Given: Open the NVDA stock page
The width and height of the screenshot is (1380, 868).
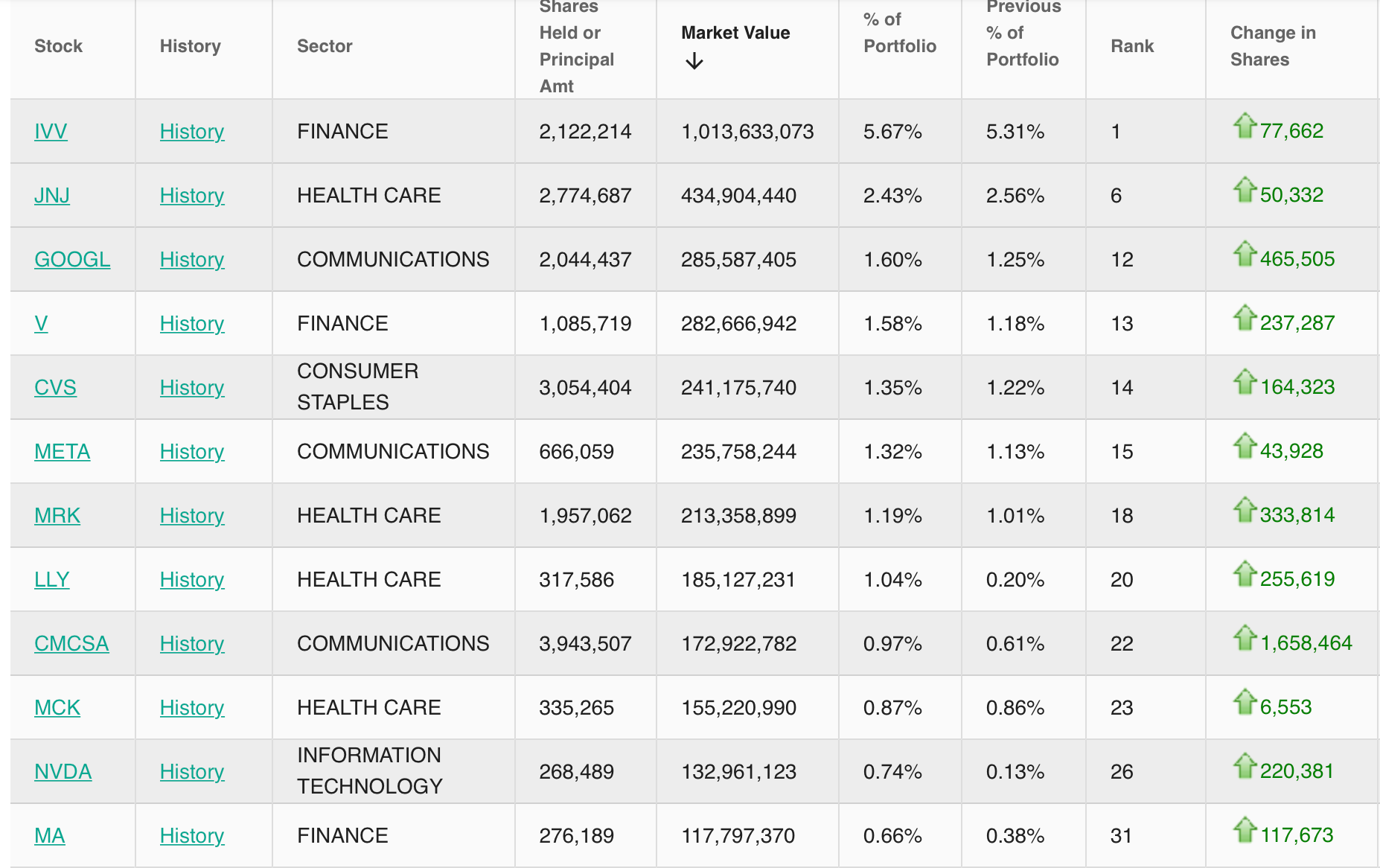Looking at the screenshot, I should 63,772.
